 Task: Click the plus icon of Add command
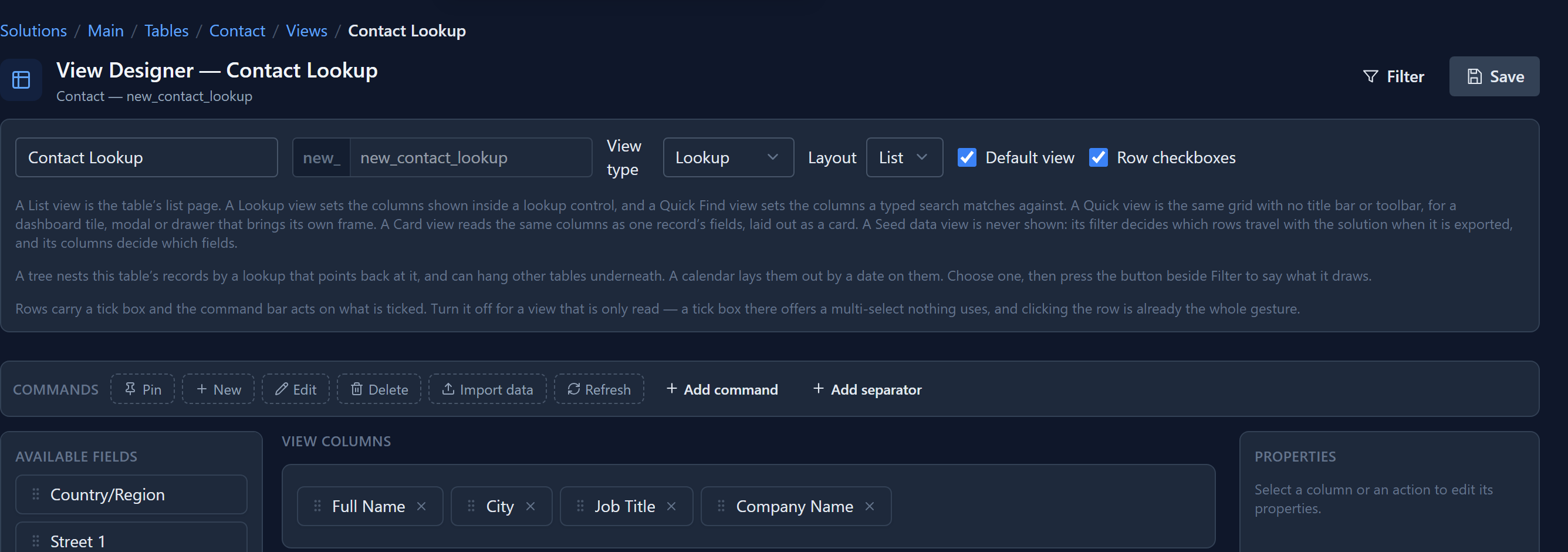pos(671,389)
